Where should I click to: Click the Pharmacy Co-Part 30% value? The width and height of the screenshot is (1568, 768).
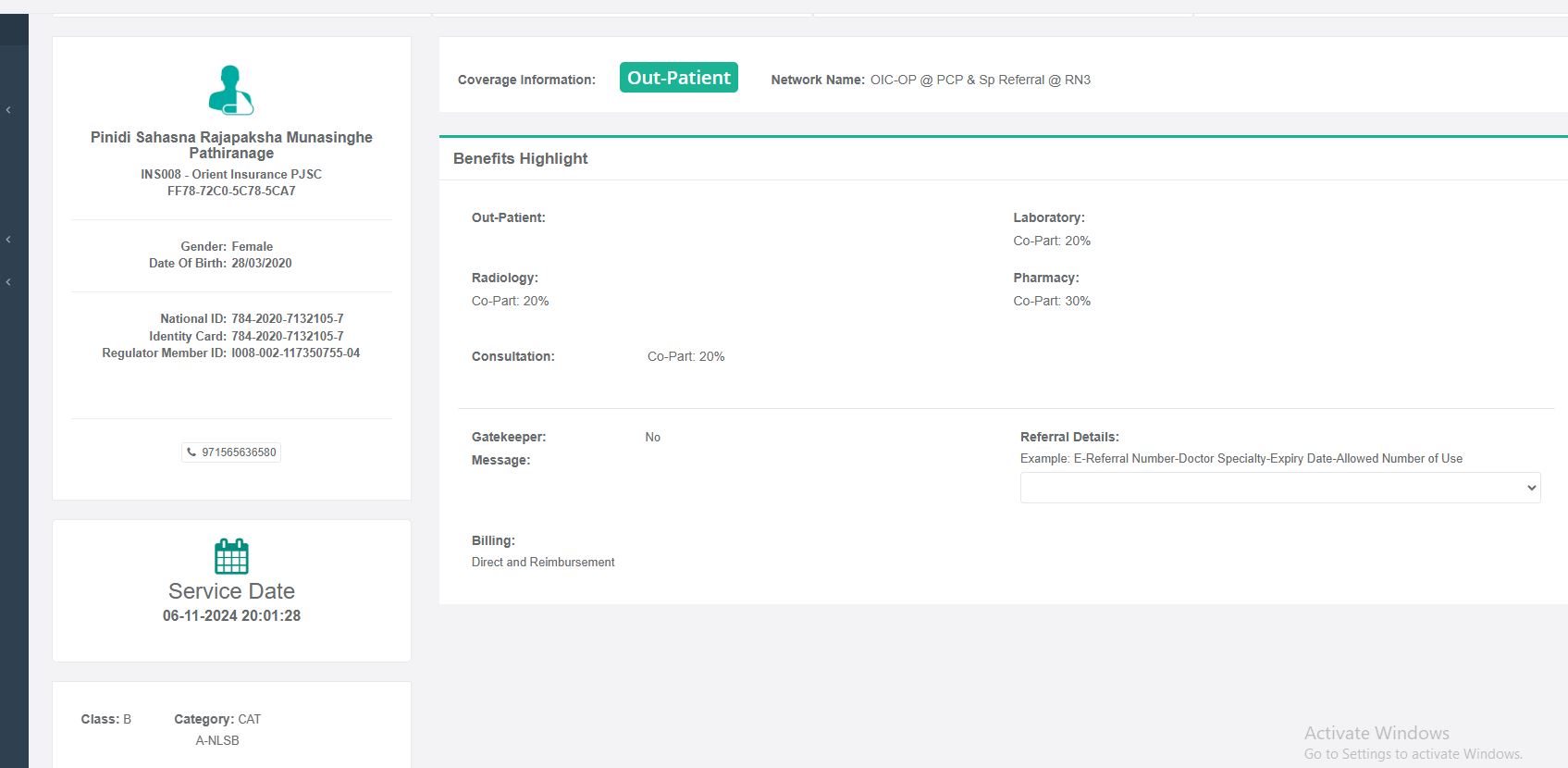[x=1051, y=301]
